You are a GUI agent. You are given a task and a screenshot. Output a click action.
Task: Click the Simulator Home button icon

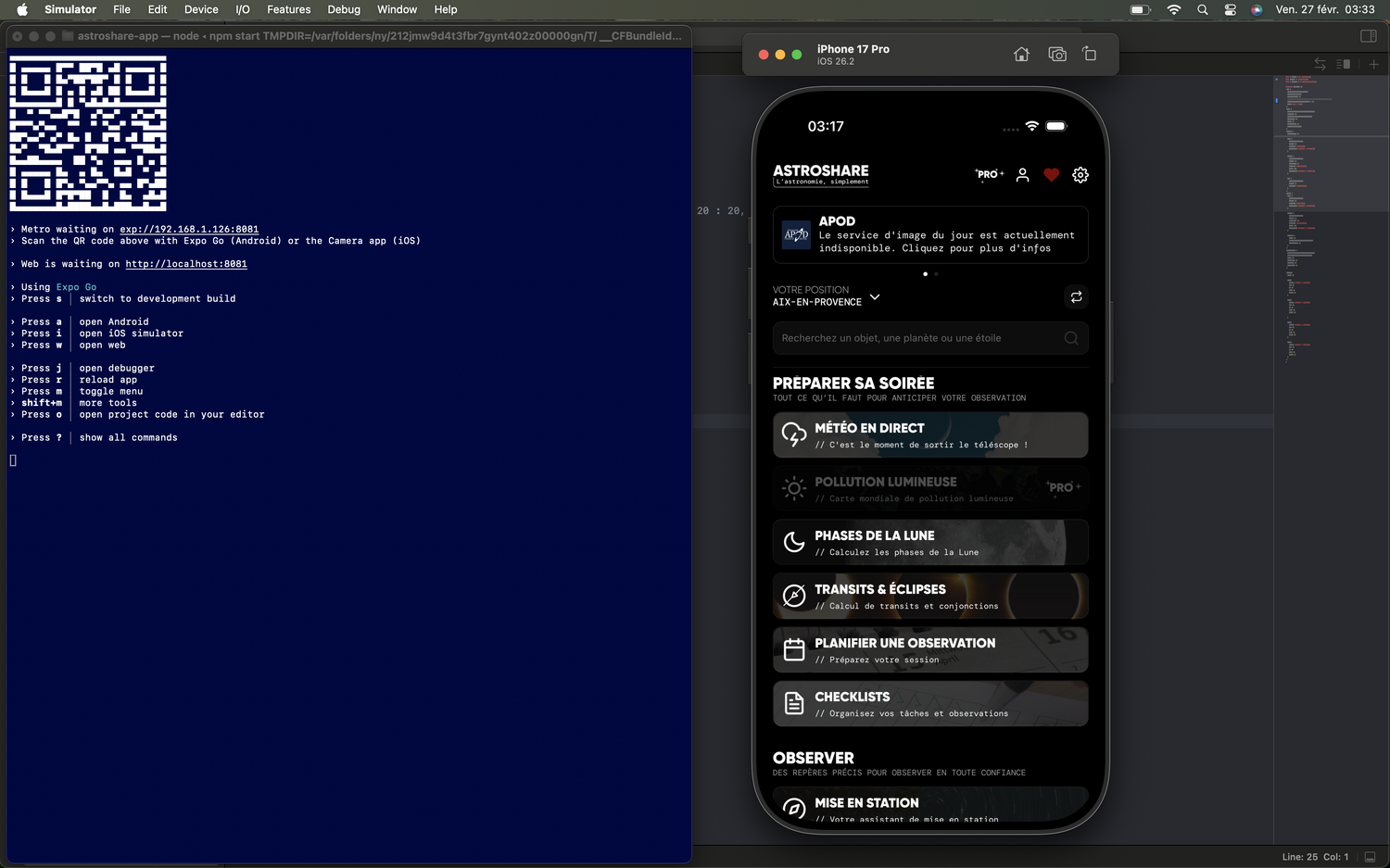pos(1021,55)
